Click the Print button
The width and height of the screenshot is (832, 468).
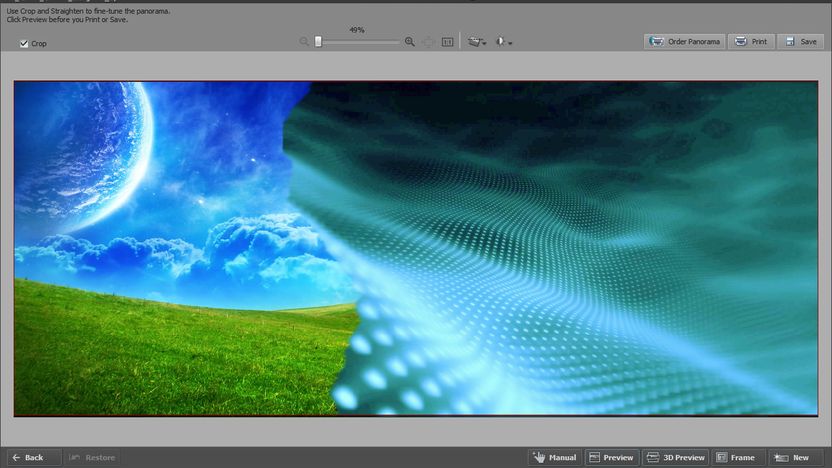tap(751, 41)
